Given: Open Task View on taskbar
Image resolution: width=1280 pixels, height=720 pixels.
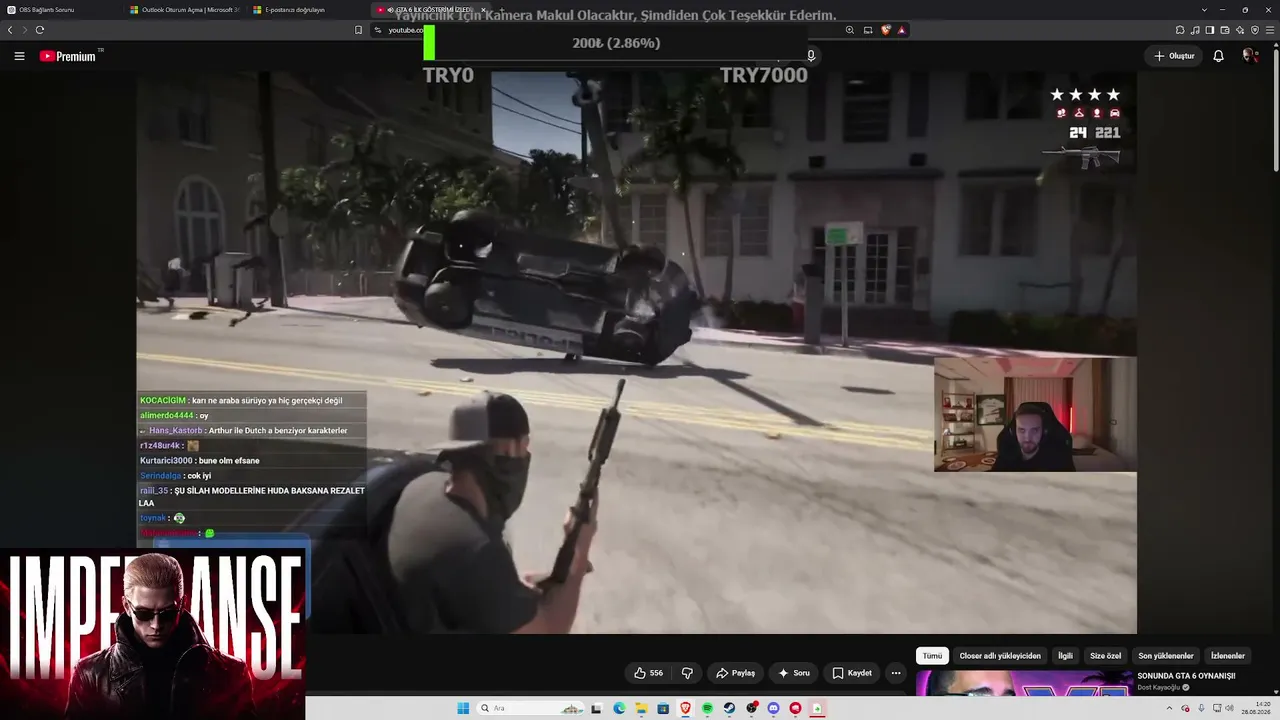Looking at the screenshot, I should (x=596, y=708).
